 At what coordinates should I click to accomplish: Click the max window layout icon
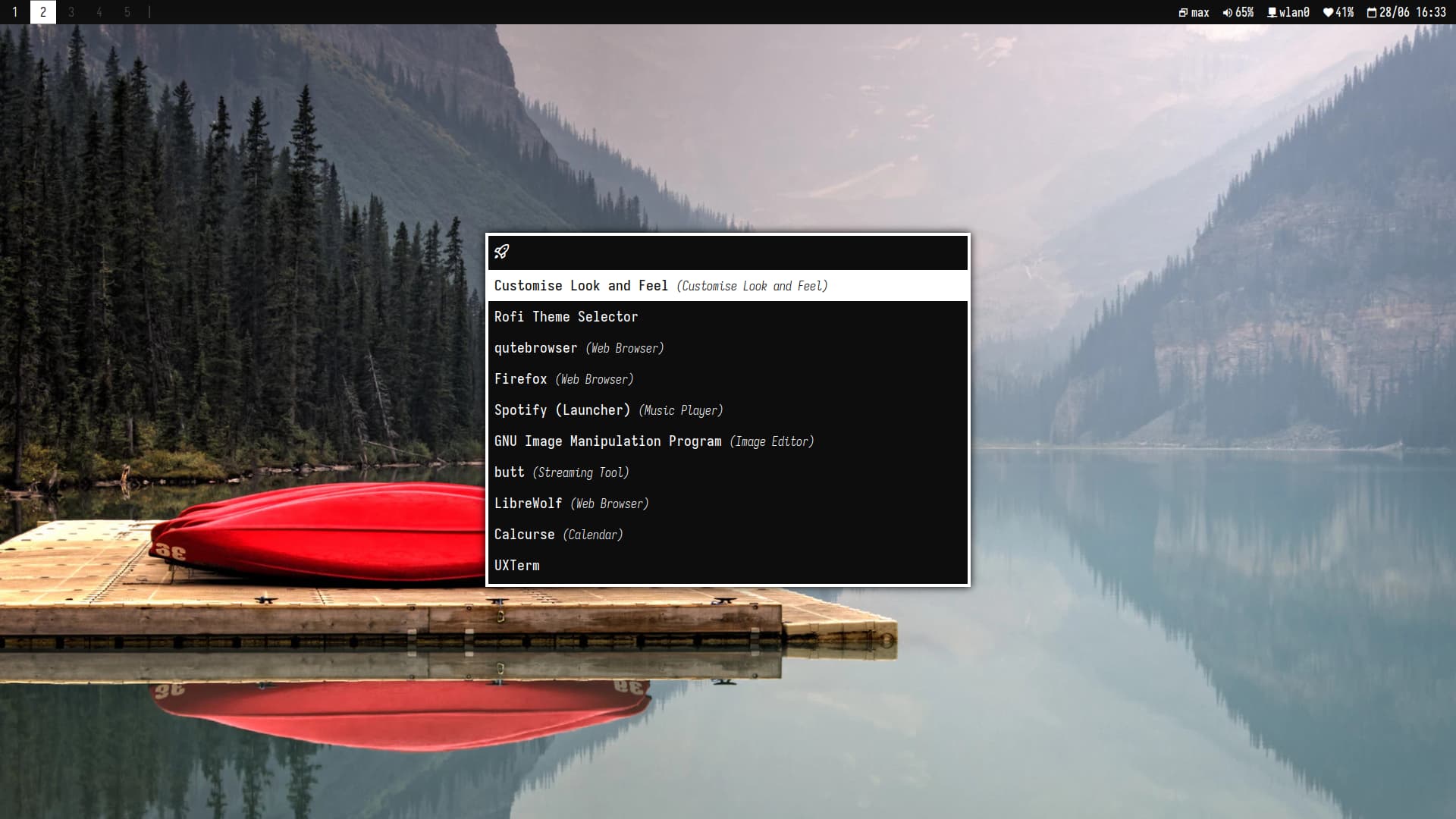click(1183, 12)
